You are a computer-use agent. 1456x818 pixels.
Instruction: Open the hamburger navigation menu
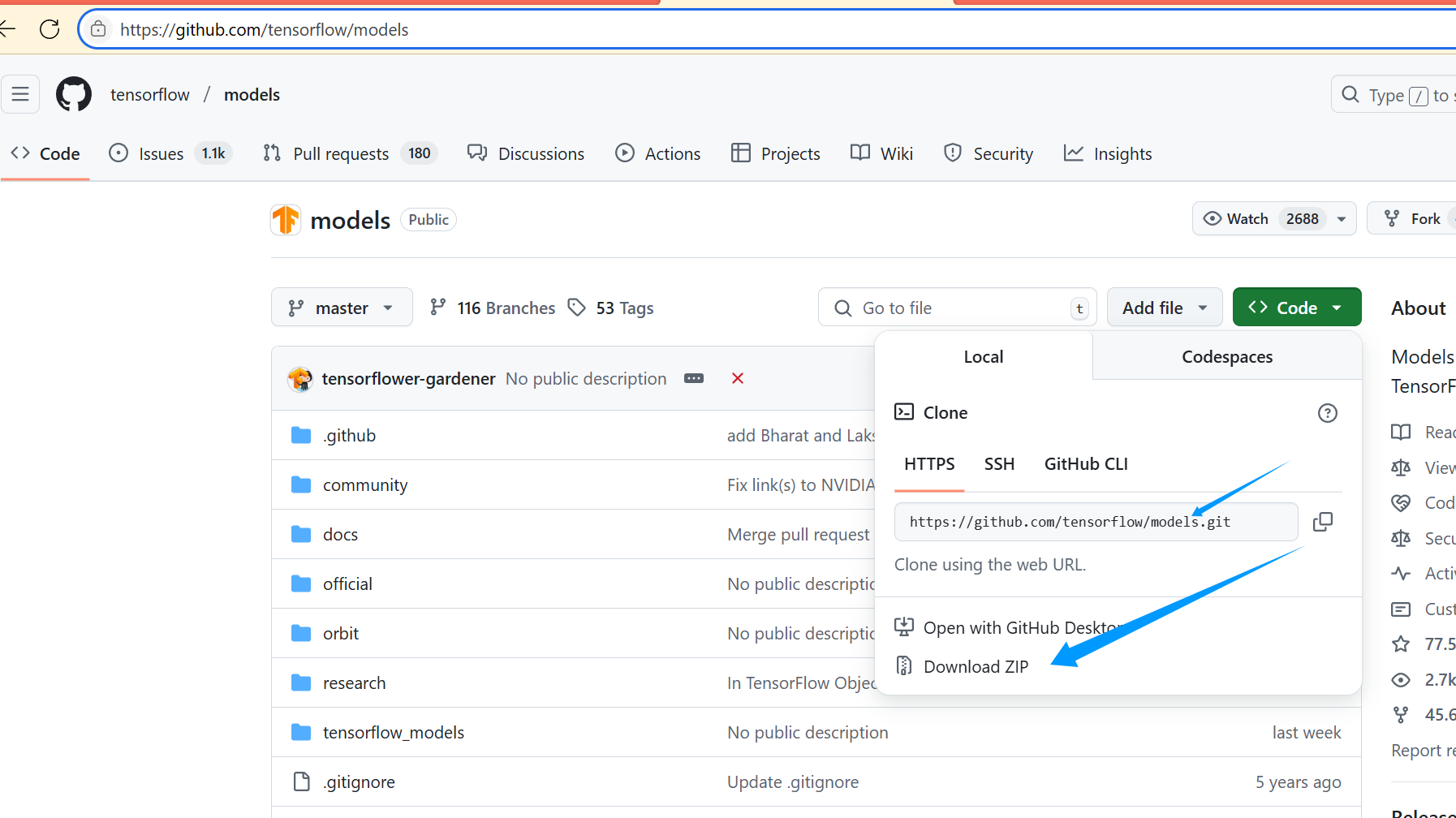coord(20,94)
